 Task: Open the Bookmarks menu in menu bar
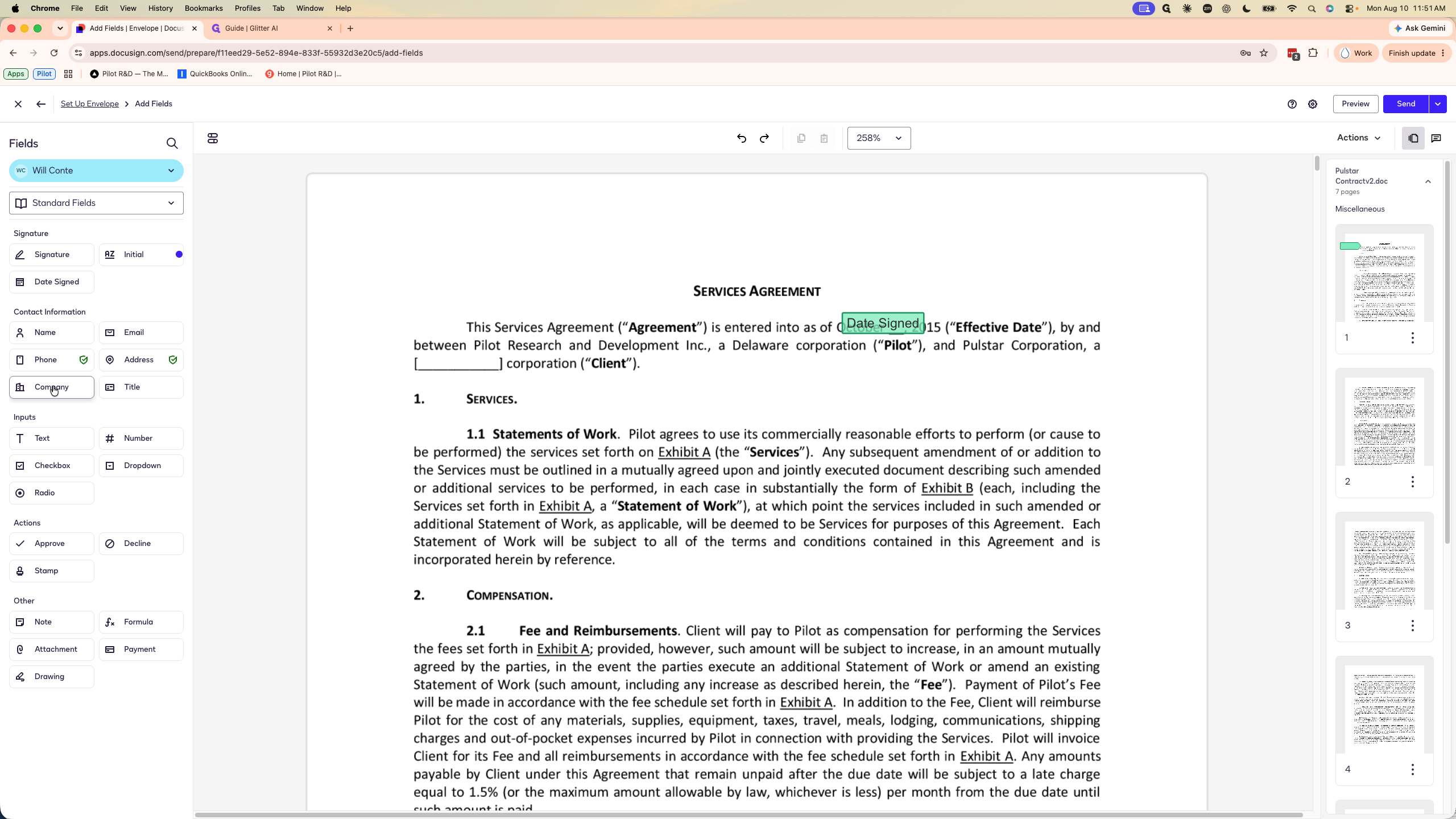pyautogui.click(x=204, y=9)
